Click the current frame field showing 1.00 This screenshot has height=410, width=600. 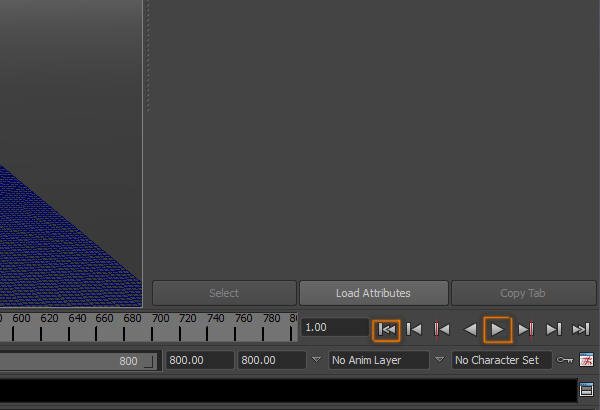point(335,328)
